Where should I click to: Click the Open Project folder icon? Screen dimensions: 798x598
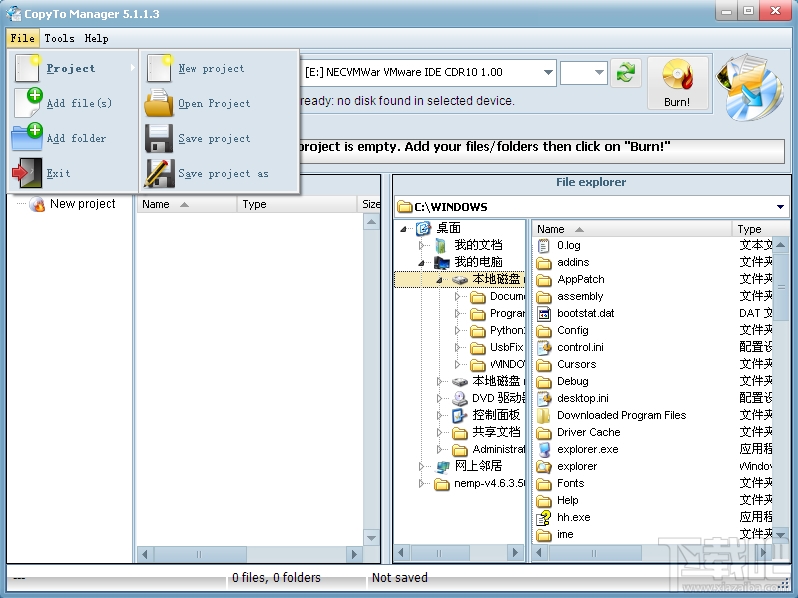[x=159, y=103]
